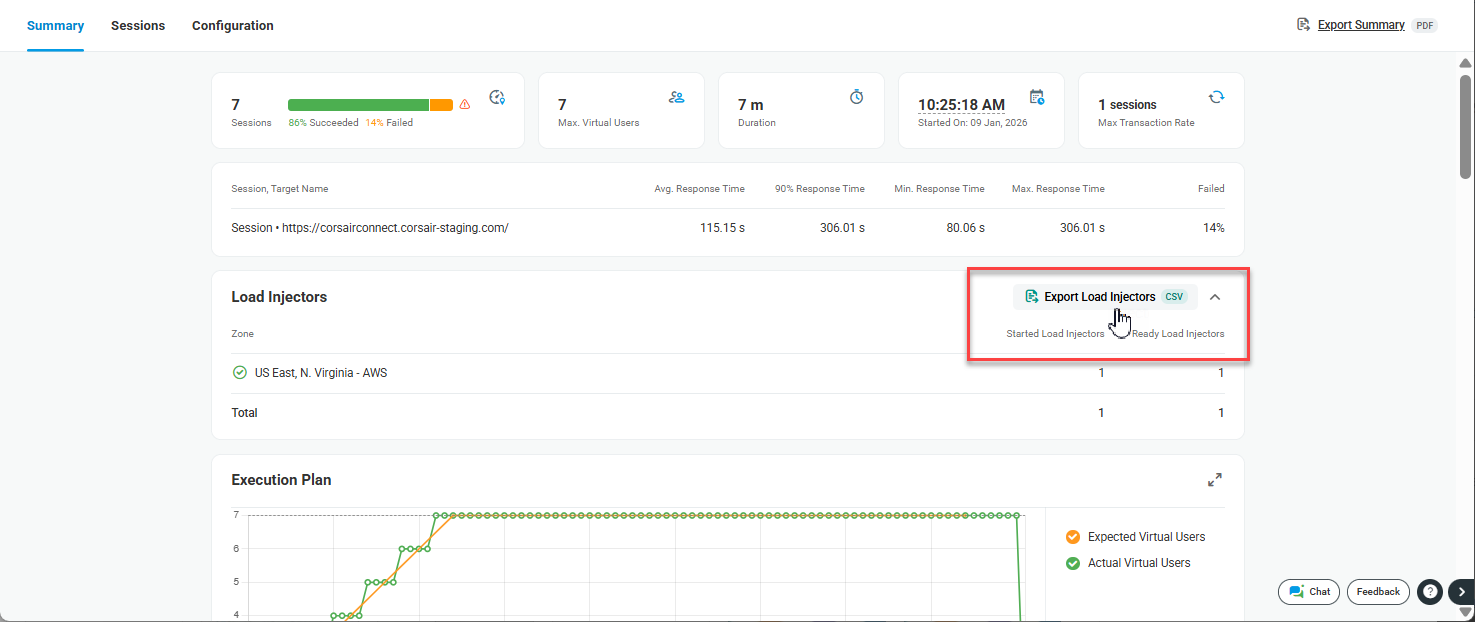
Task: Open the Chat button
Action: coord(1309,592)
